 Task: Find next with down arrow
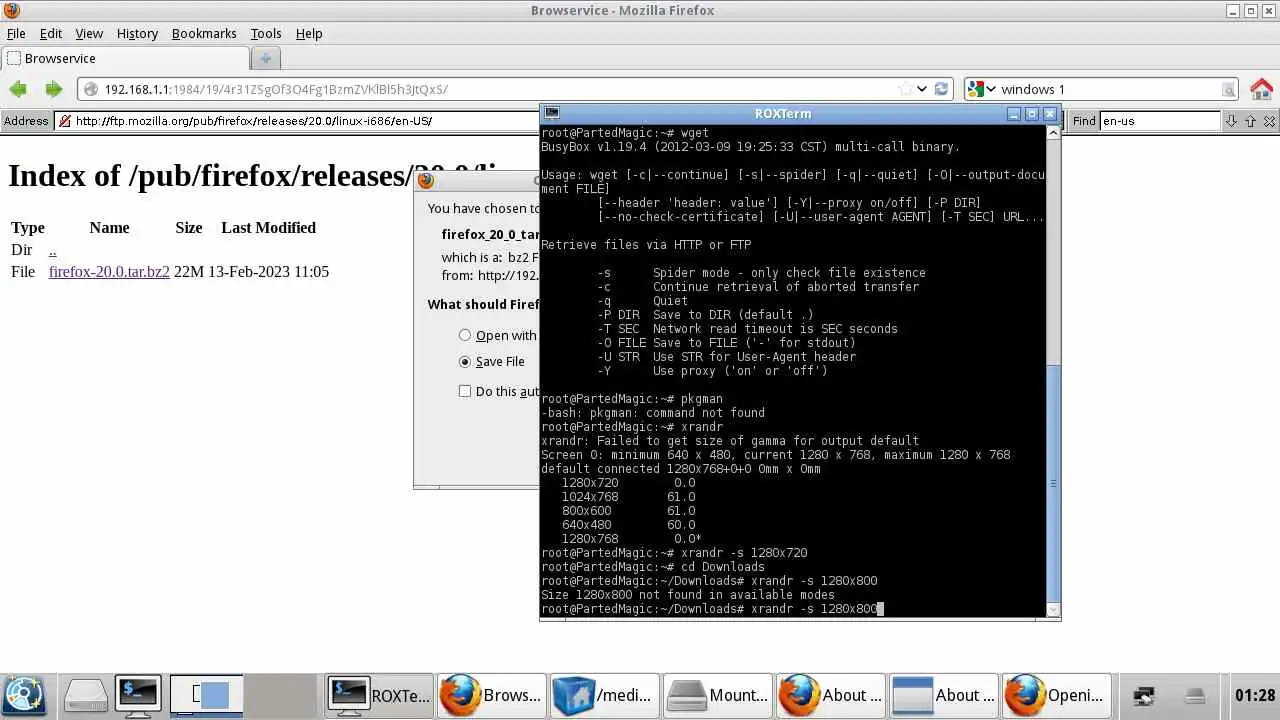coord(1231,121)
